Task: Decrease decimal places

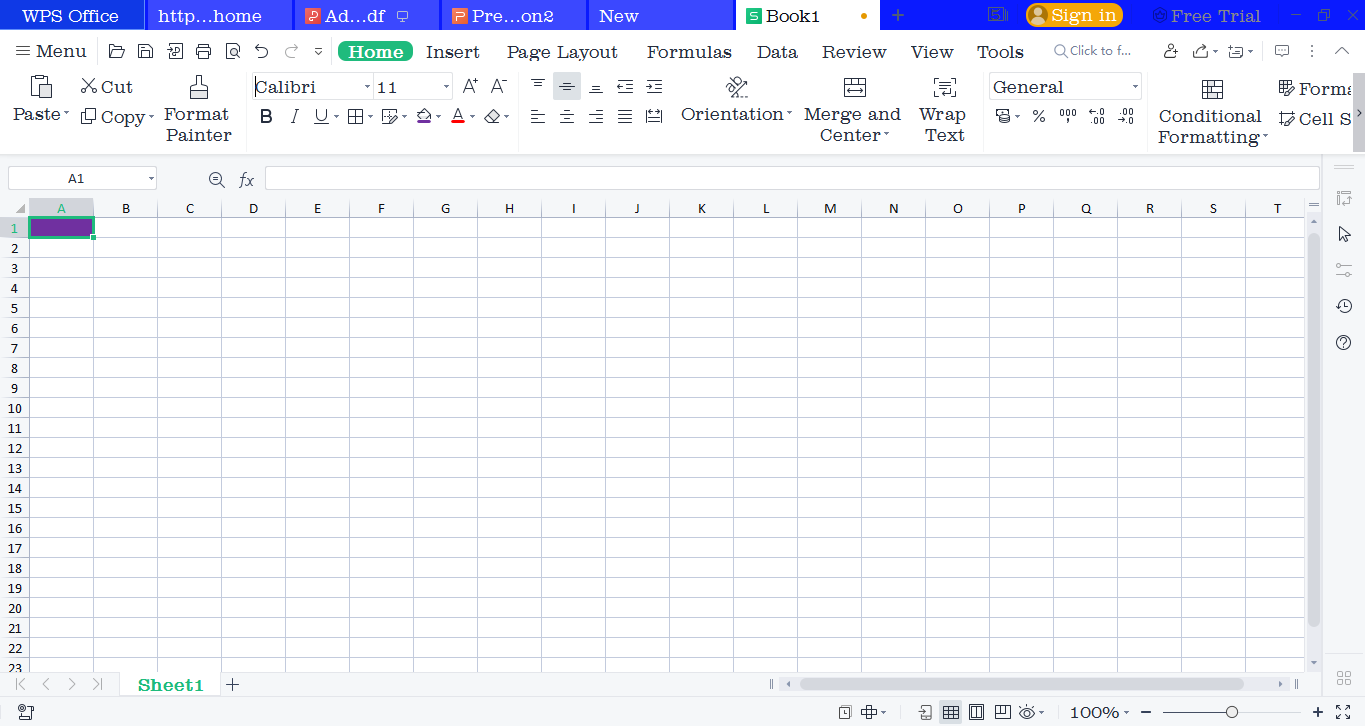Action: pos(1125,116)
